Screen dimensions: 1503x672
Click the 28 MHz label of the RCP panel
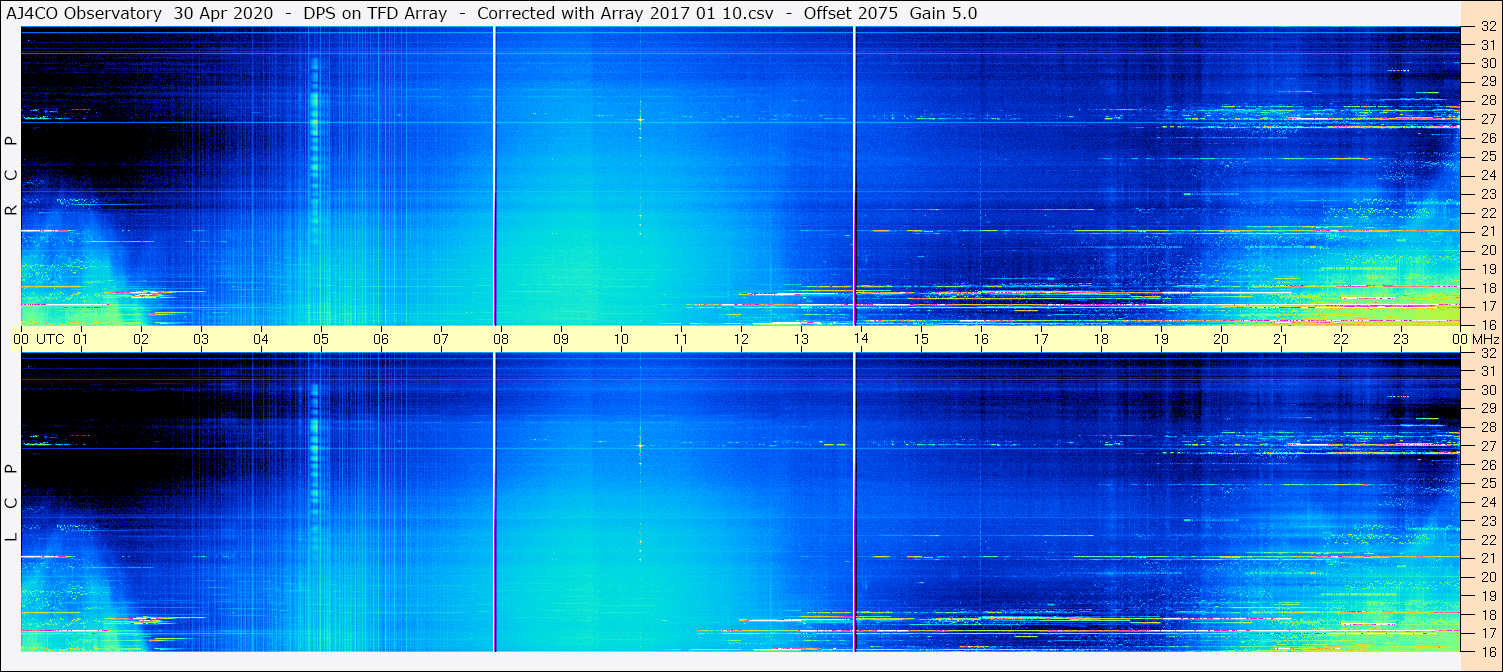1488,100
